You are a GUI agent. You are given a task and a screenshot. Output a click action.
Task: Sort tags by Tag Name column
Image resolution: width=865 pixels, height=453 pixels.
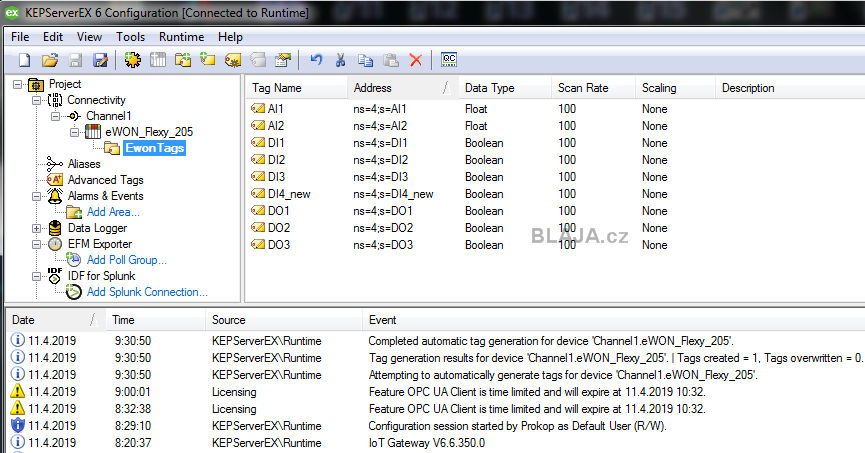tap(296, 88)
